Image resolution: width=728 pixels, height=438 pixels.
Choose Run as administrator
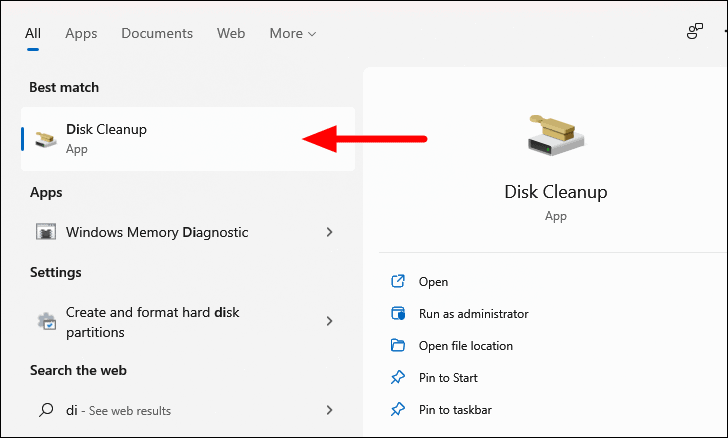click(x=474, y=314)
